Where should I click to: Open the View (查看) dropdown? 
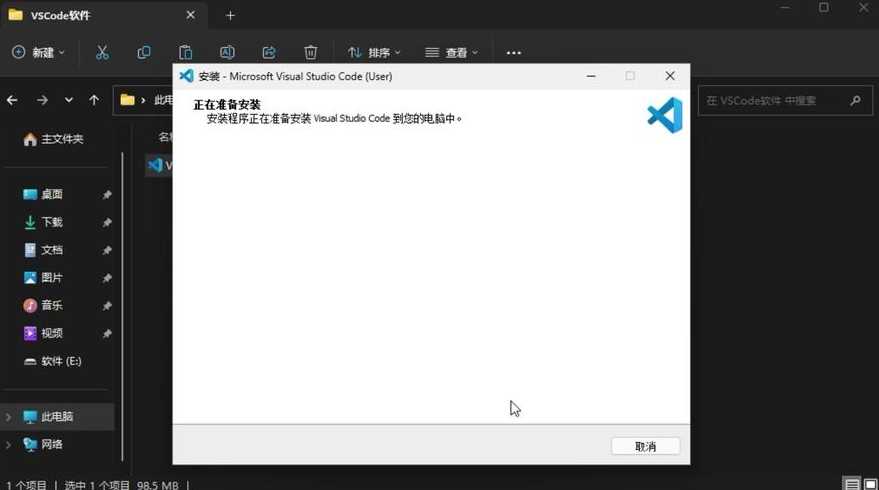(x=451, y=53)
